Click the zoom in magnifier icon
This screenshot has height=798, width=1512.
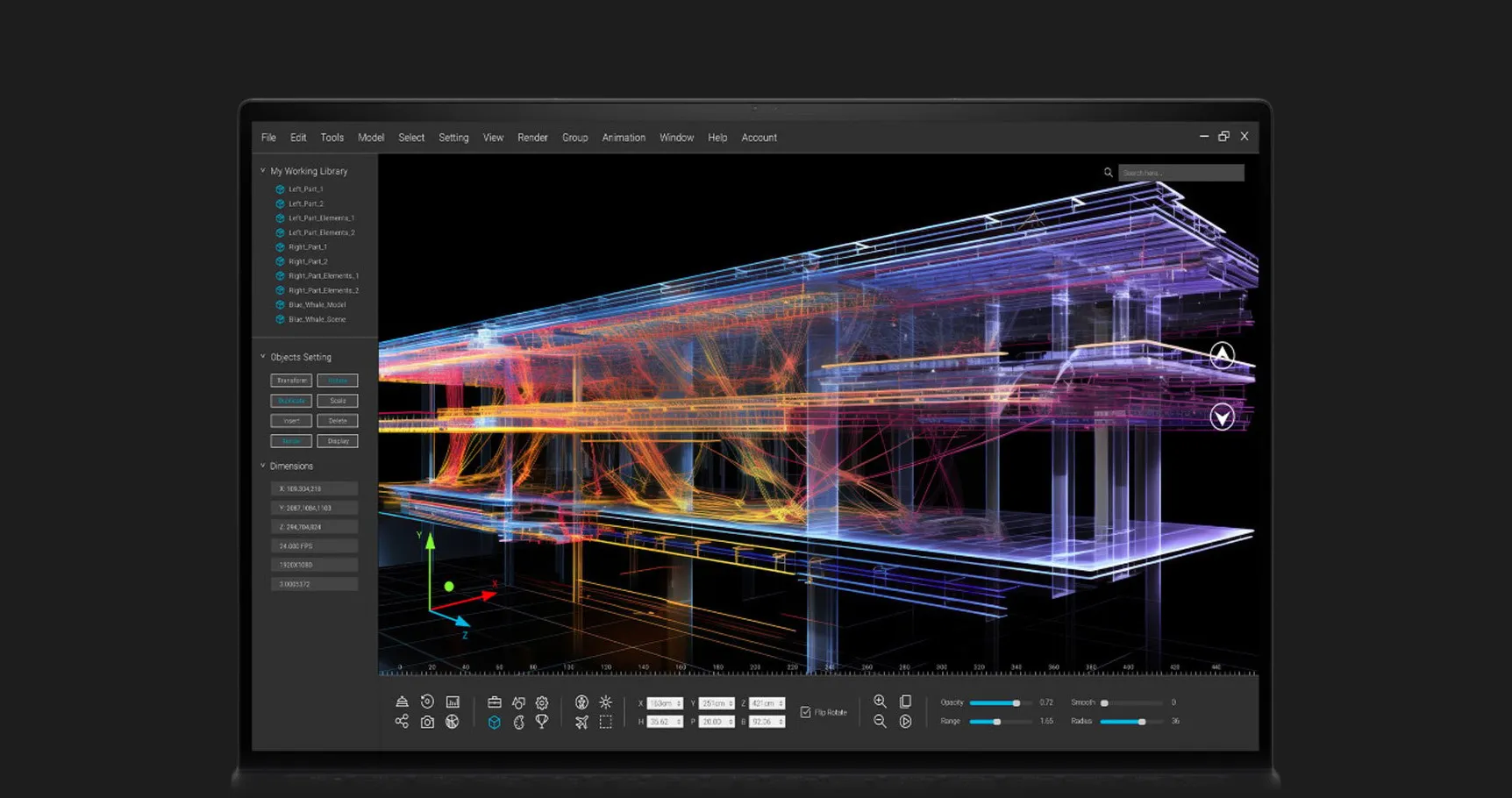tap(880, 702)
